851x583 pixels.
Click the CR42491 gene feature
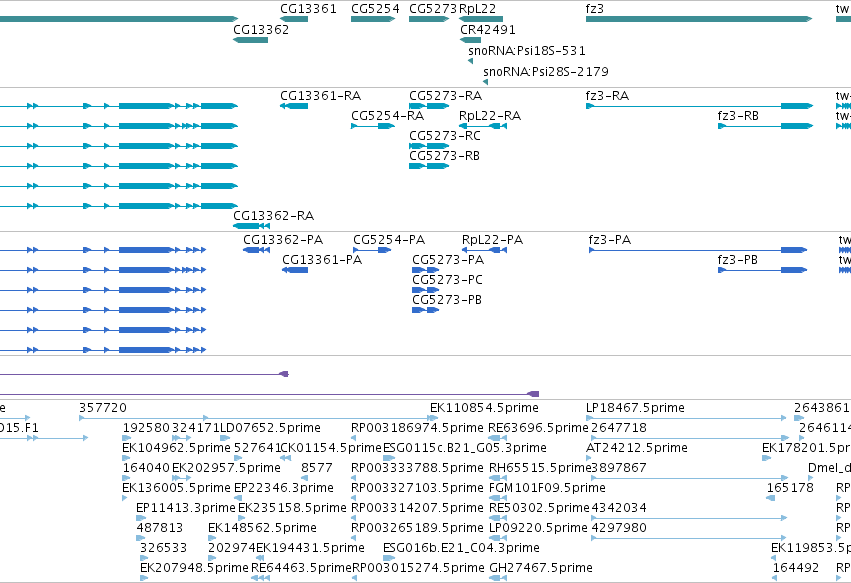[471, 40]
